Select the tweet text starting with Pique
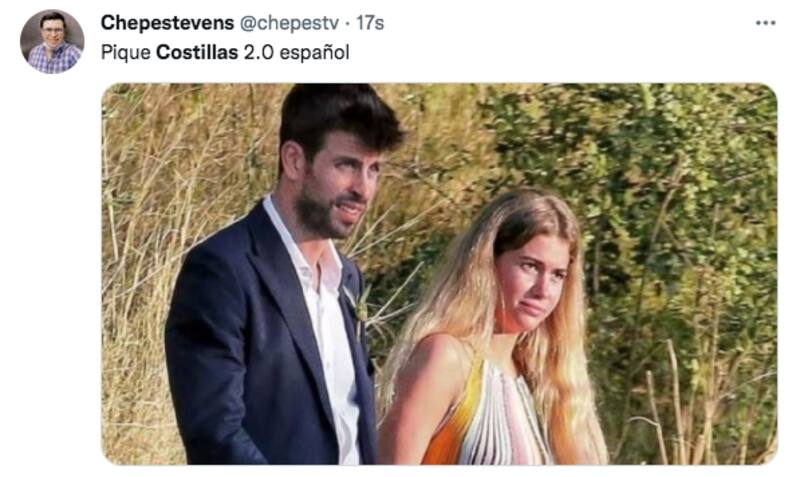800x477 pixels. [x=225, y=52]
